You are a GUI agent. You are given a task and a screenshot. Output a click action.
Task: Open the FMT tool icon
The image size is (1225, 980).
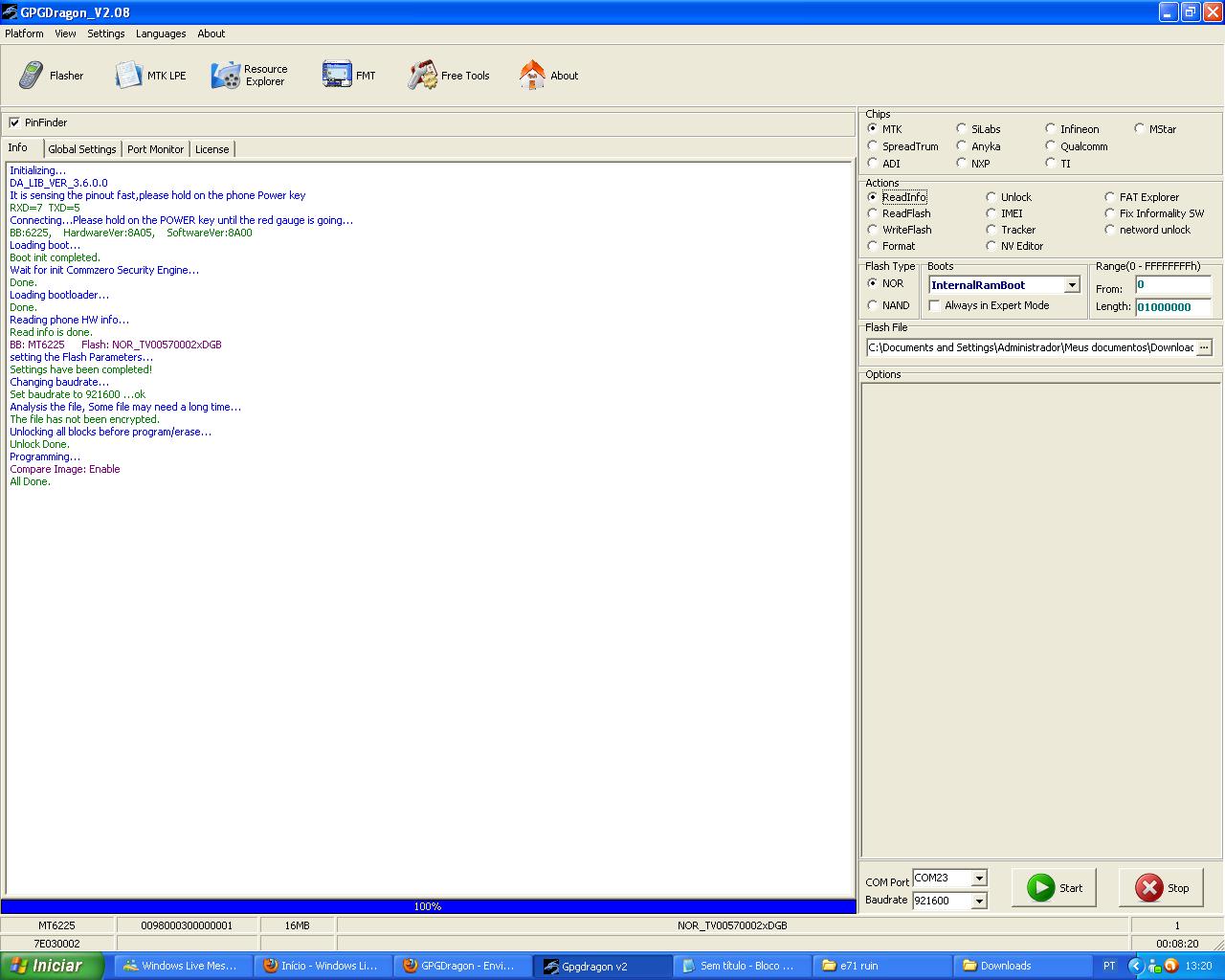tap(337, 75)
